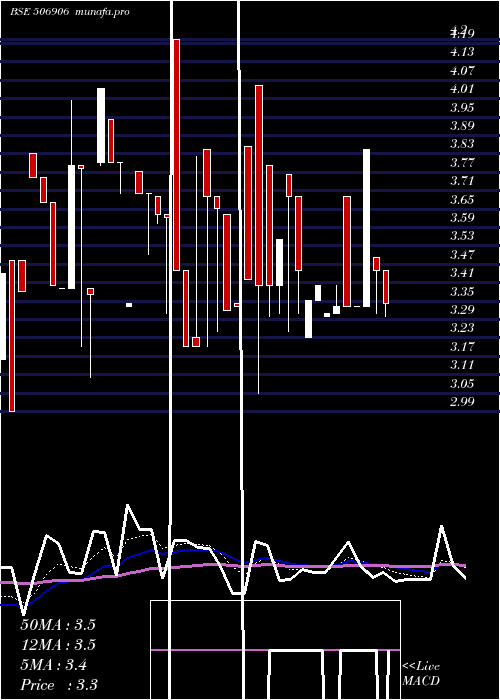Click the 2.99 price axis label
The image size is (500, 700).
pos(462,402)
